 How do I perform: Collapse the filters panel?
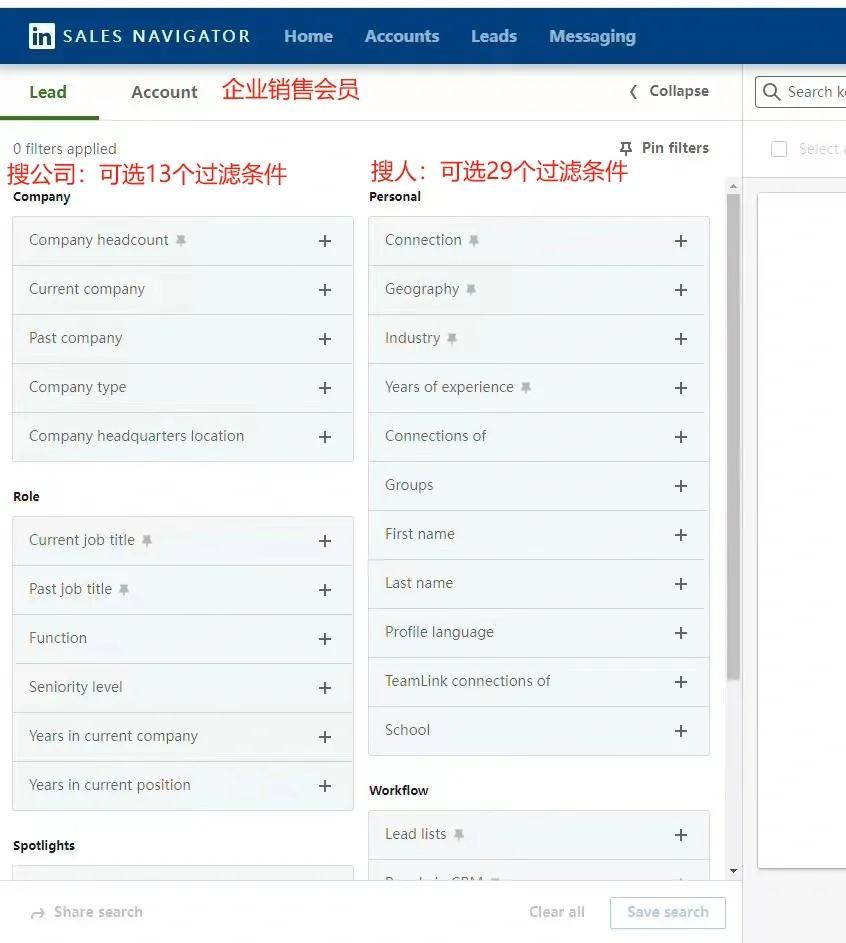coord(669,91)
